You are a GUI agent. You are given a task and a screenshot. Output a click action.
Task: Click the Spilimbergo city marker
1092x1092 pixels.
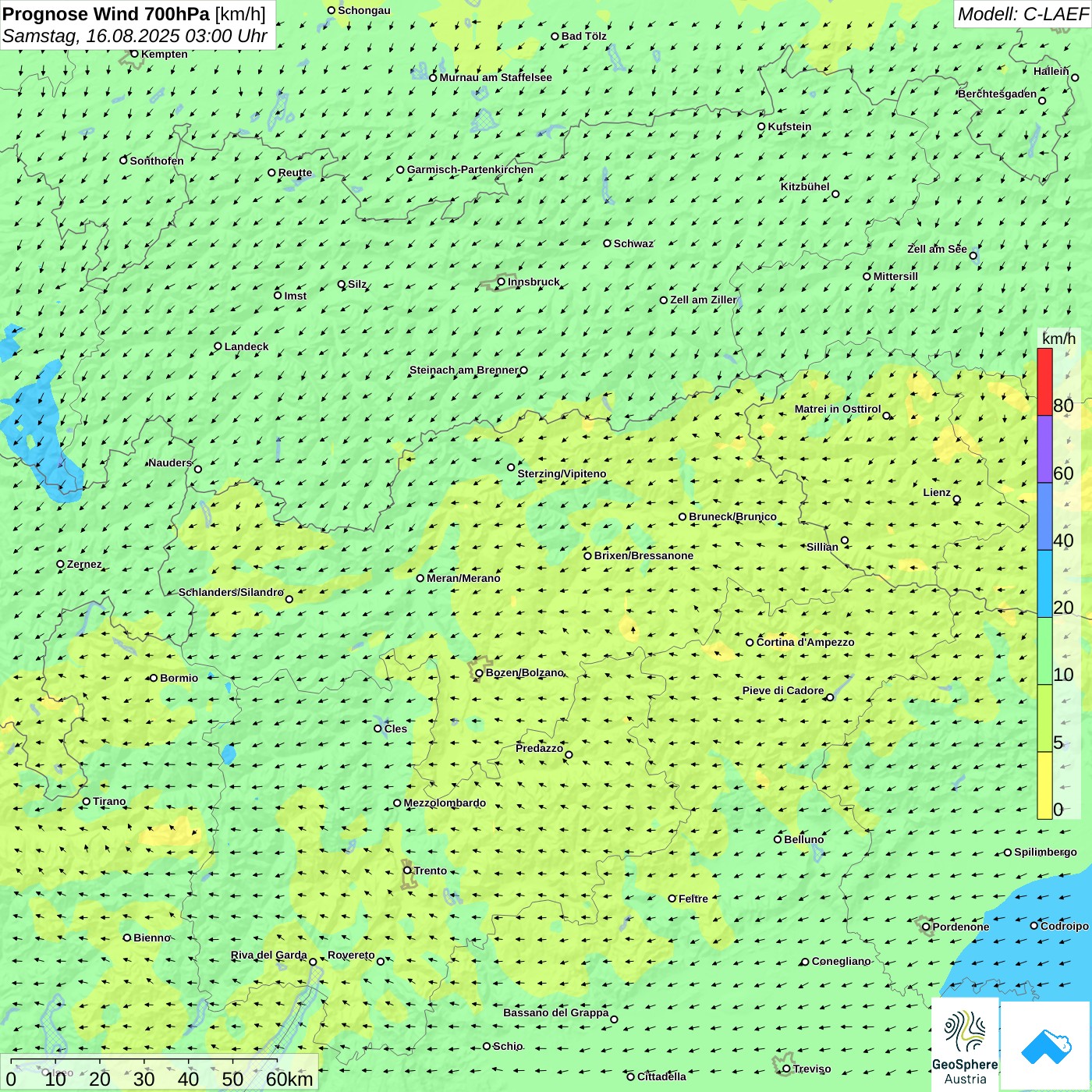pos(1008,853)
